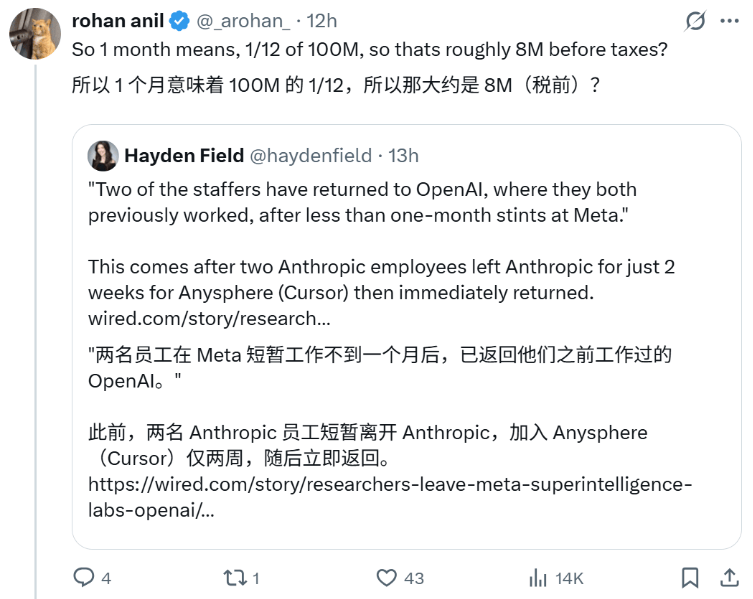753x599 pixels.
Task: Open Hayden Field's display name
Action: click(184, 155)
